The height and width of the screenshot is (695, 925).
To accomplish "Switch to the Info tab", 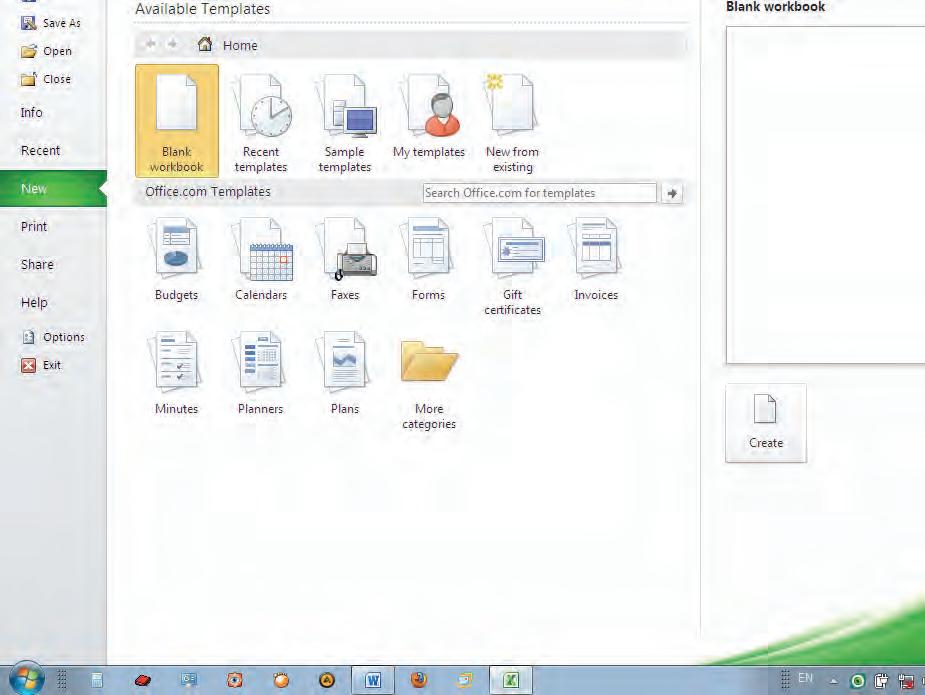I will pos(31,113).
